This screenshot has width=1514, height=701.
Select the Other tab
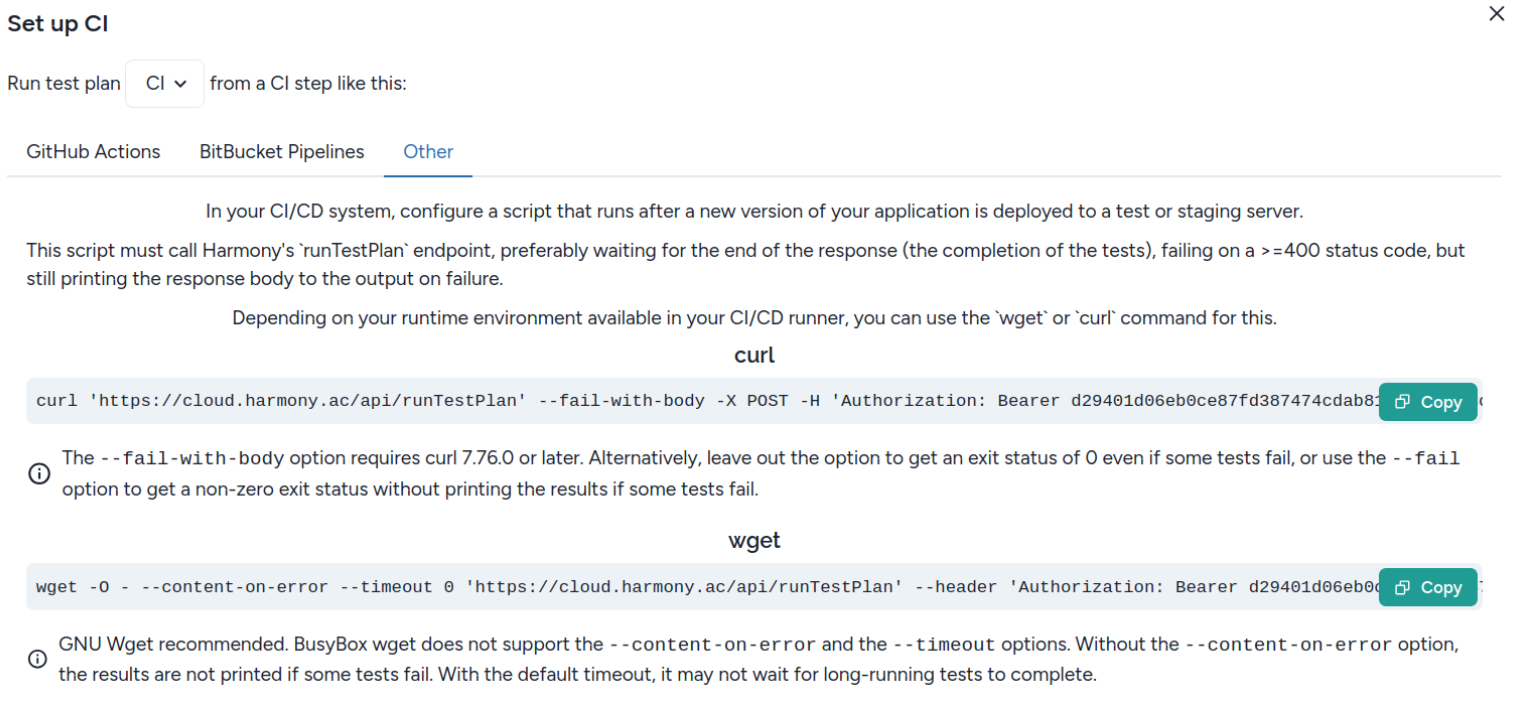click(x=428, y=152)
